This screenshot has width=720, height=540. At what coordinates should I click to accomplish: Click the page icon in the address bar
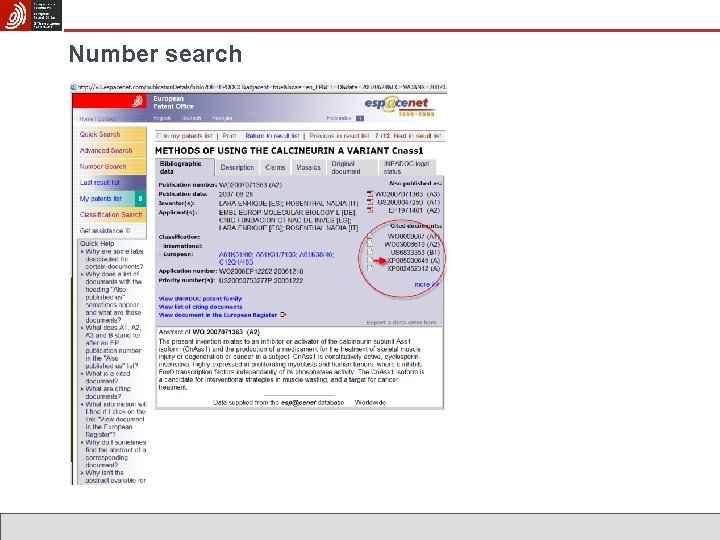coord(73,87)
